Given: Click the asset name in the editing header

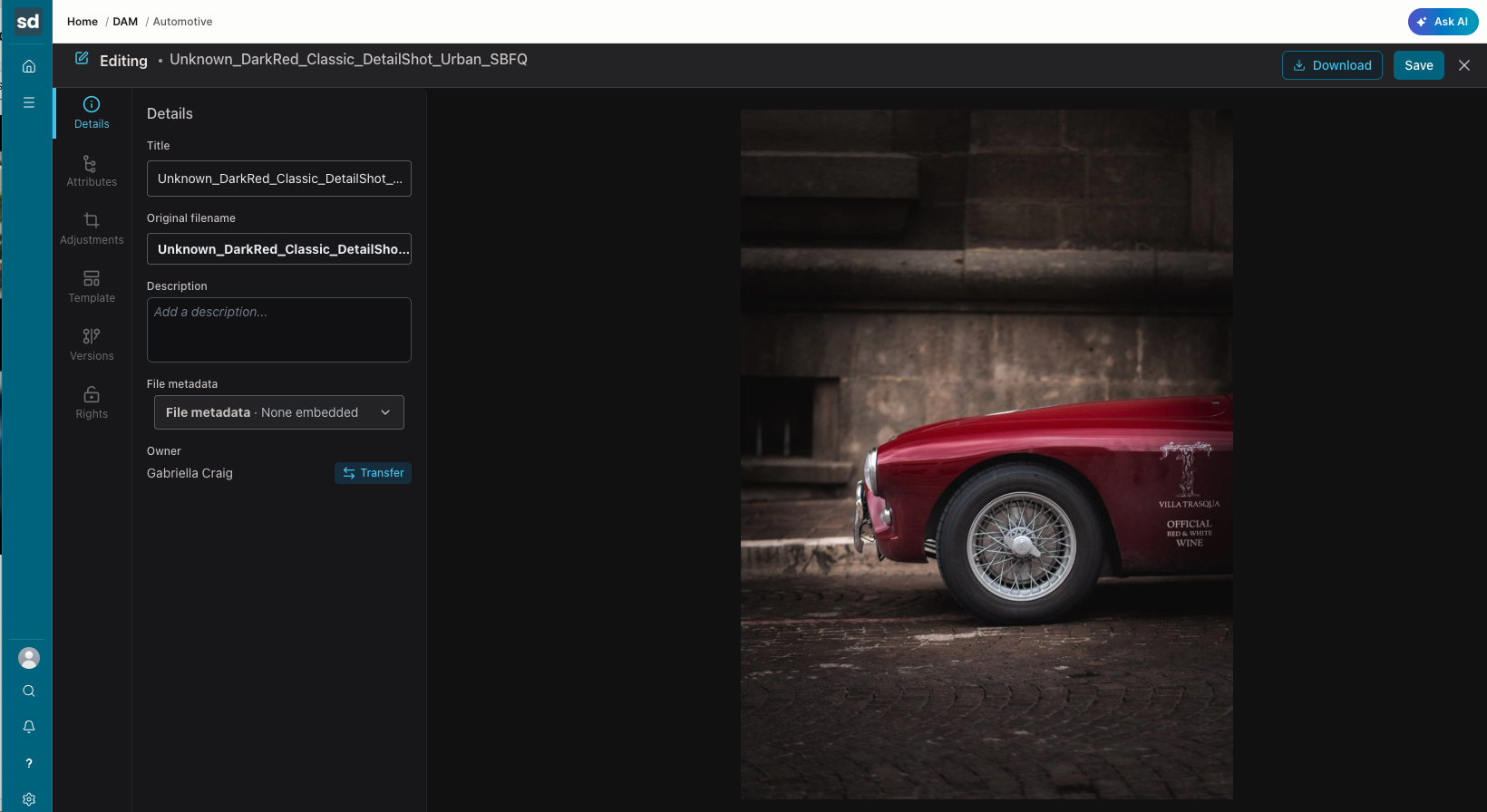Looking at the screenshot, I should click(x=348, y=59).
